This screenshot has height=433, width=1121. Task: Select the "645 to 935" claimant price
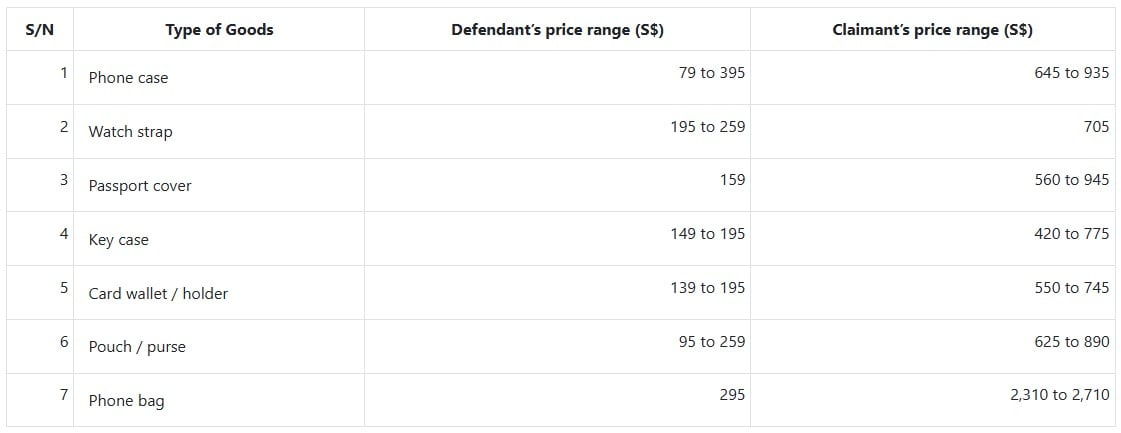click(x=1072, y=73)
